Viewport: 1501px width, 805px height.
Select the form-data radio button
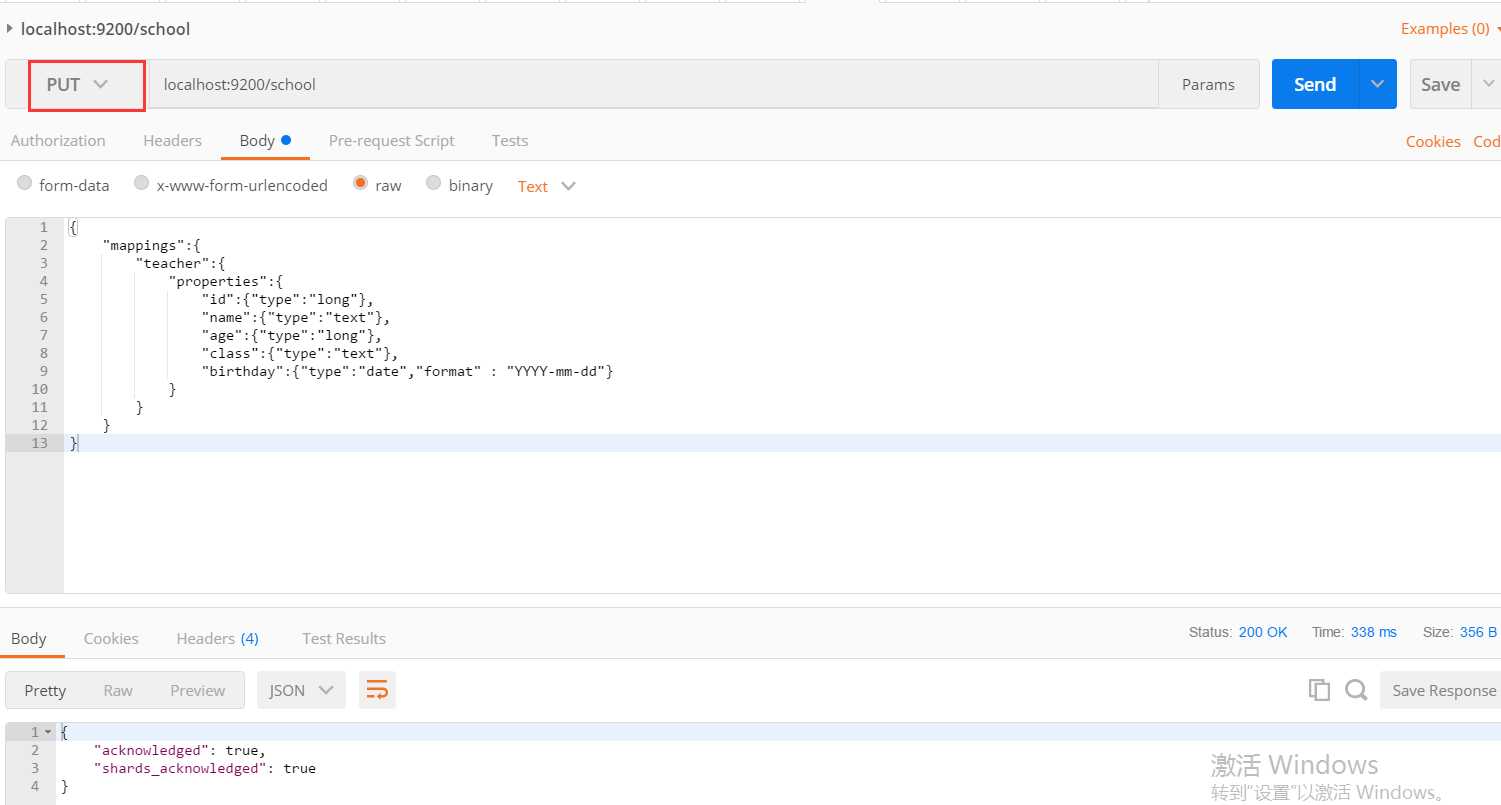pyautogui.click(x=25, y=183)
